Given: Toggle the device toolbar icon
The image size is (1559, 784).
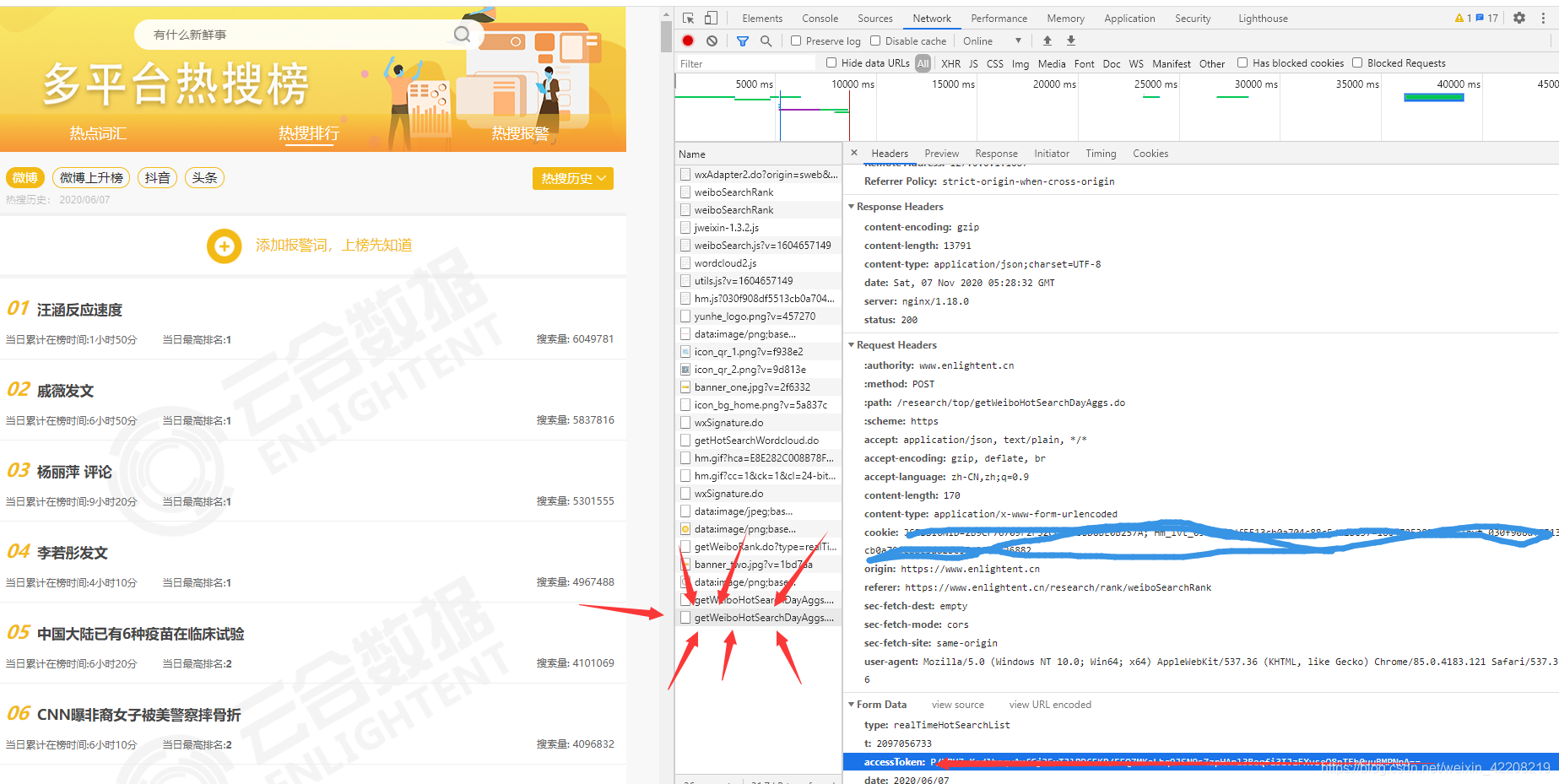Looking at the screenshot, I should pyautogui.click(x=711, y=18).
